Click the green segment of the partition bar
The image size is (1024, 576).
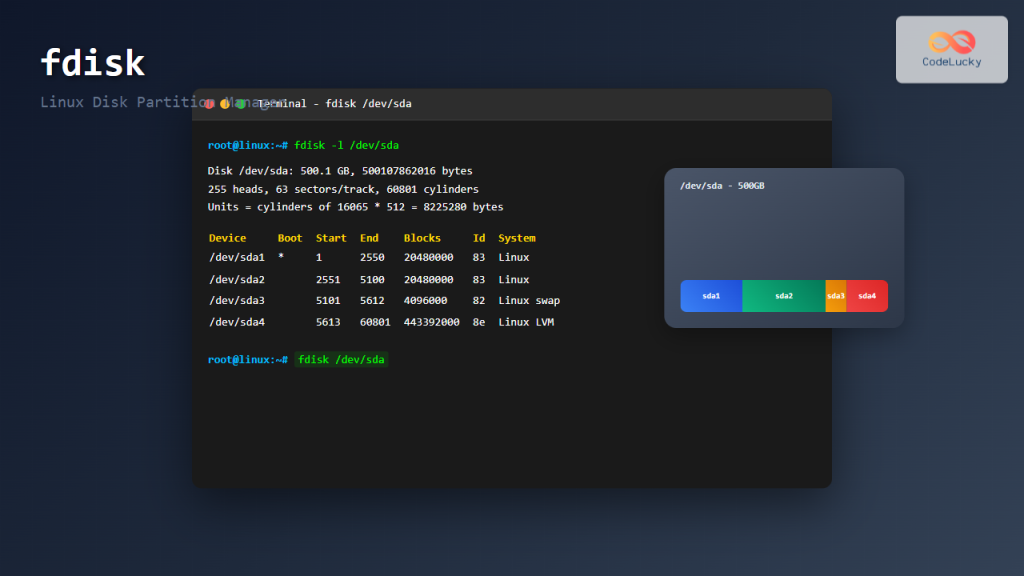[x=783, y=296]
